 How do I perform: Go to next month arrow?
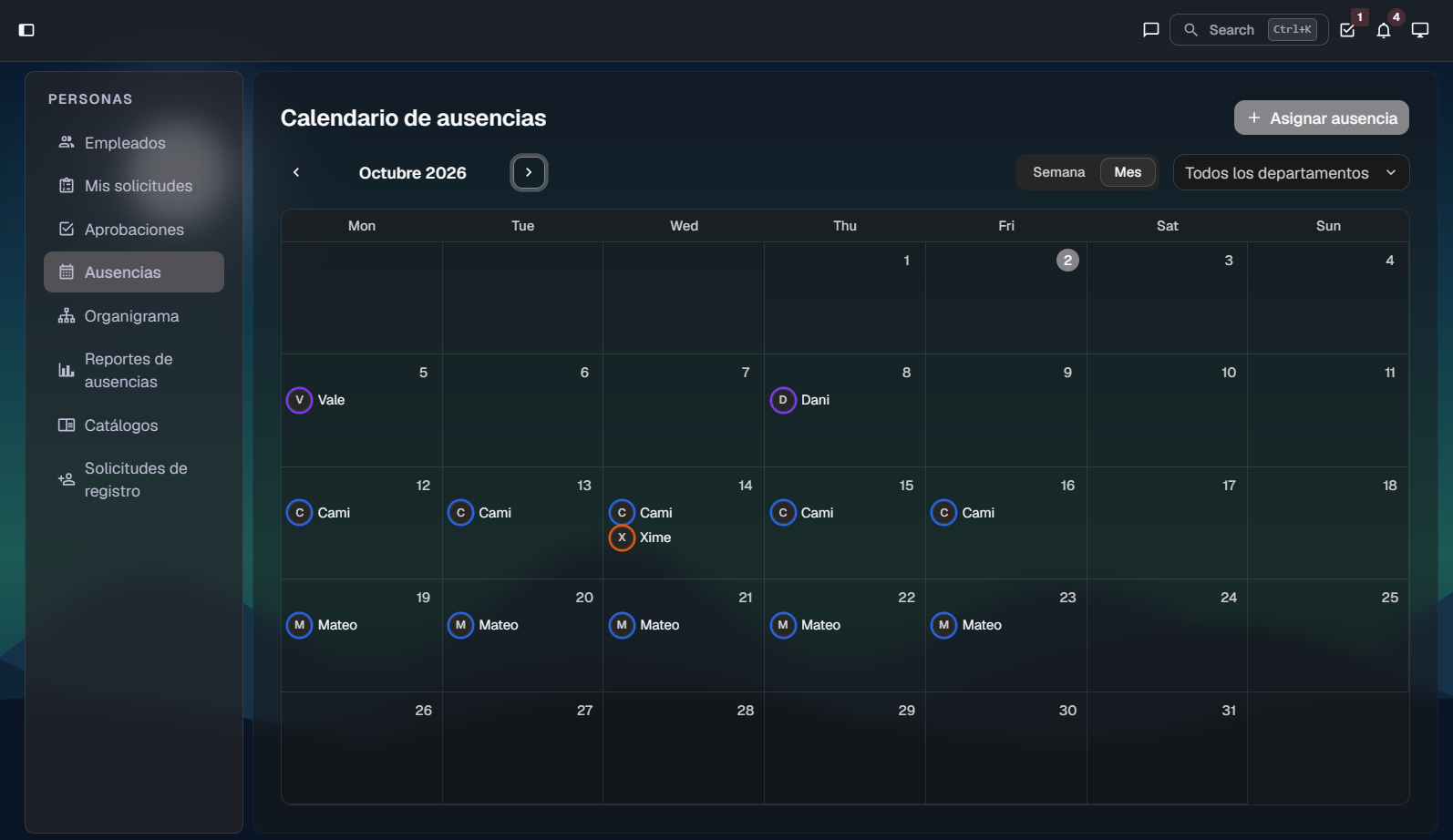(x=529, y=172)
